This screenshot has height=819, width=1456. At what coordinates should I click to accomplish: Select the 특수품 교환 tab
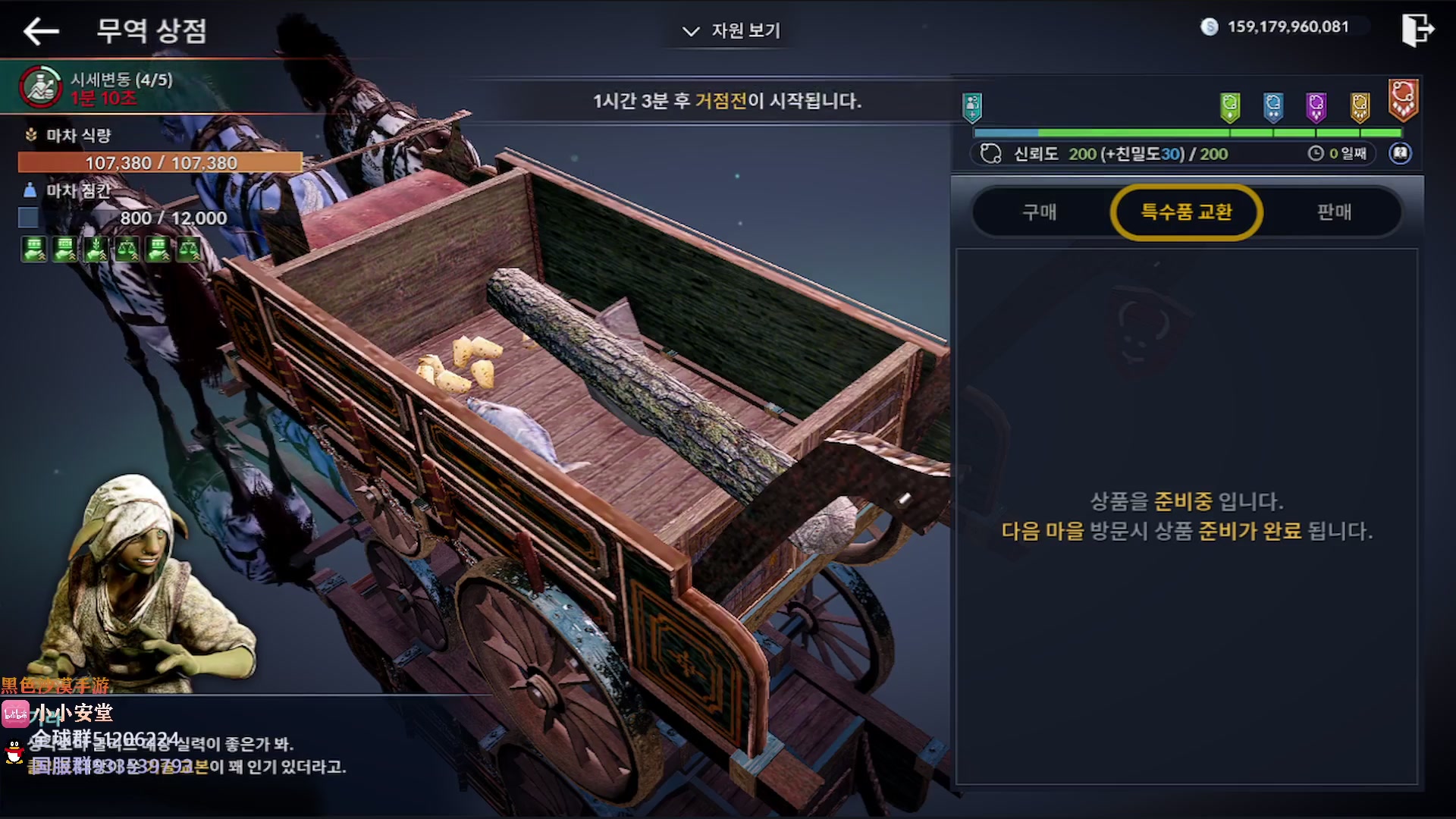(x=1186, y=212)
